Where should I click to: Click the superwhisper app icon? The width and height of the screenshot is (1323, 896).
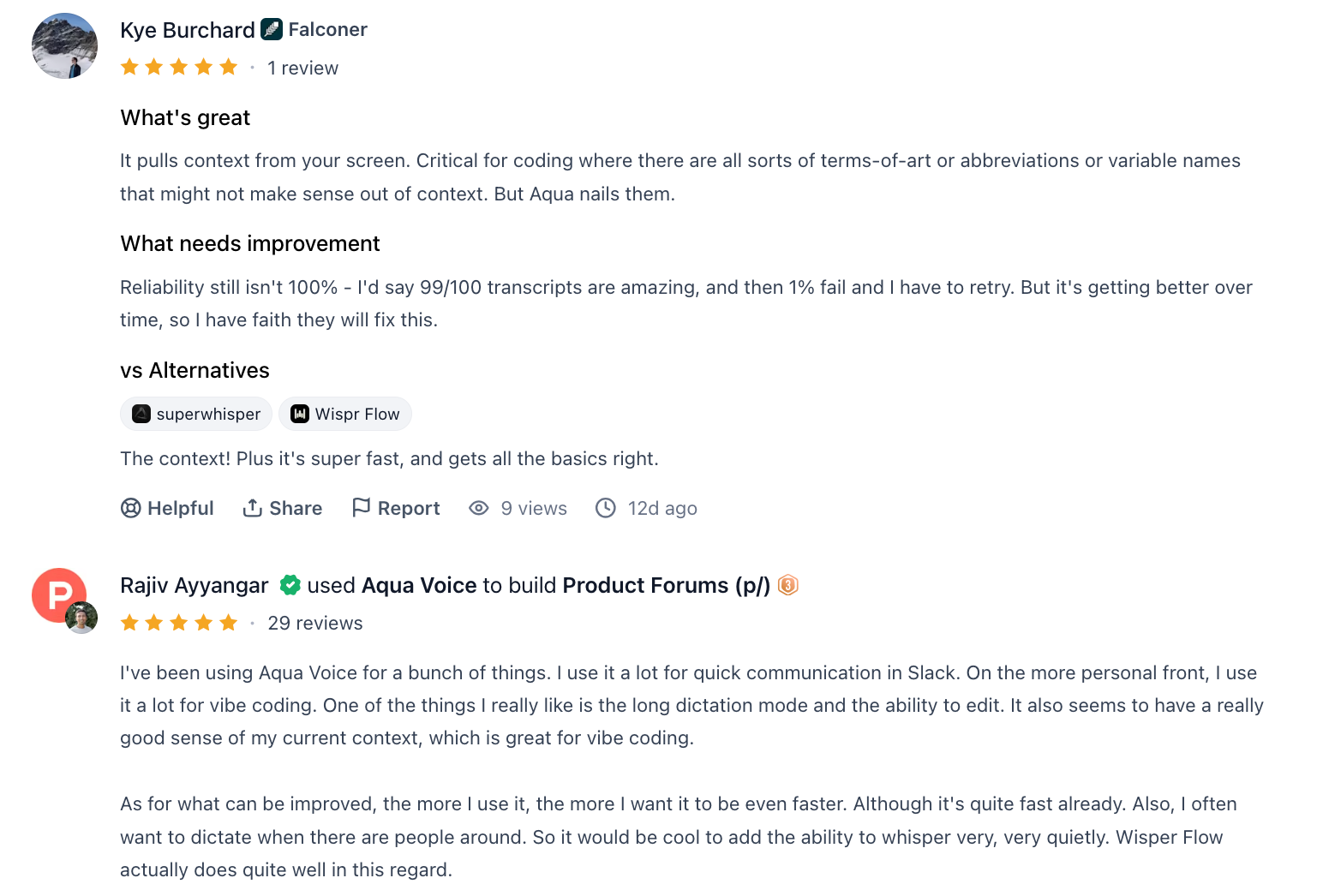coord(141,414)
